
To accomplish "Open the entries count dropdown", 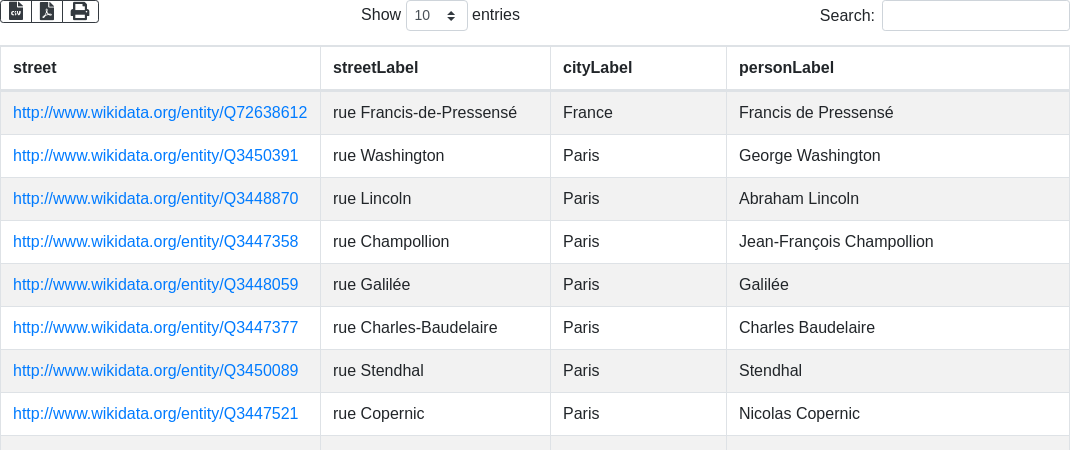I will pos(436,16).
